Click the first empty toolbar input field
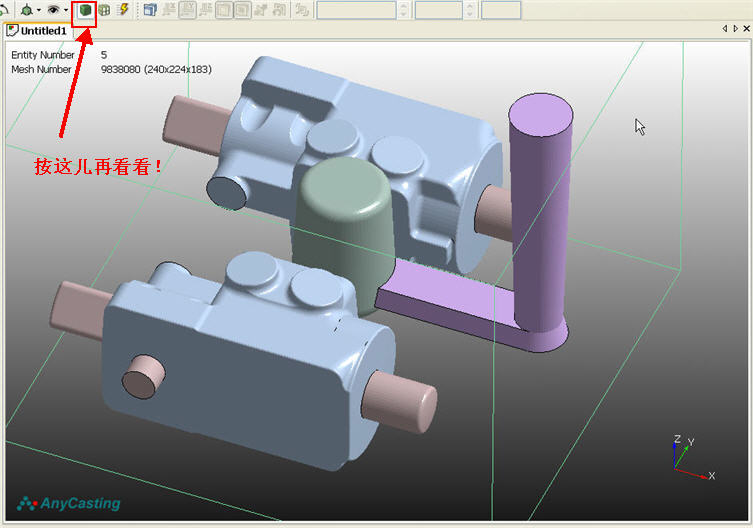753x528 pixels. [356, 10]
